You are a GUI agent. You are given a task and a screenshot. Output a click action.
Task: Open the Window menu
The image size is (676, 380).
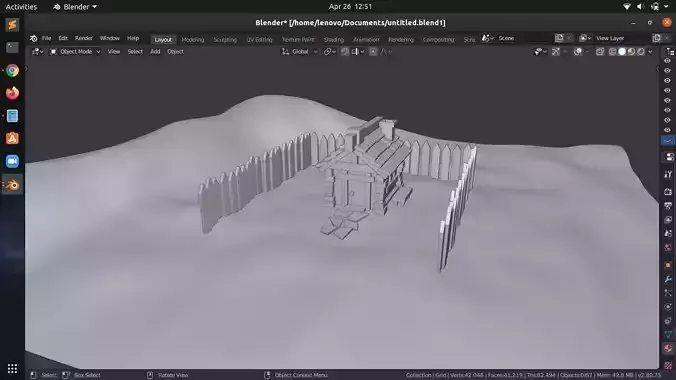click(110, 38)
